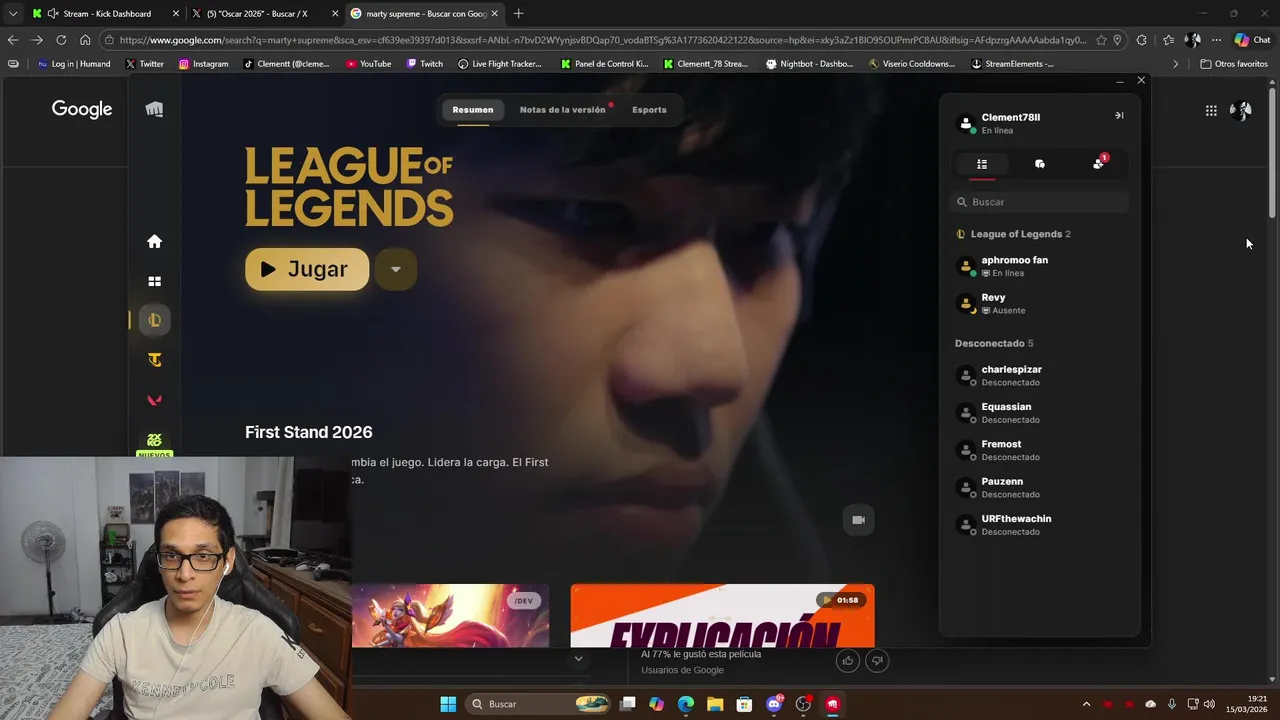
Task: Reload the page in browser
Action: 61,40
